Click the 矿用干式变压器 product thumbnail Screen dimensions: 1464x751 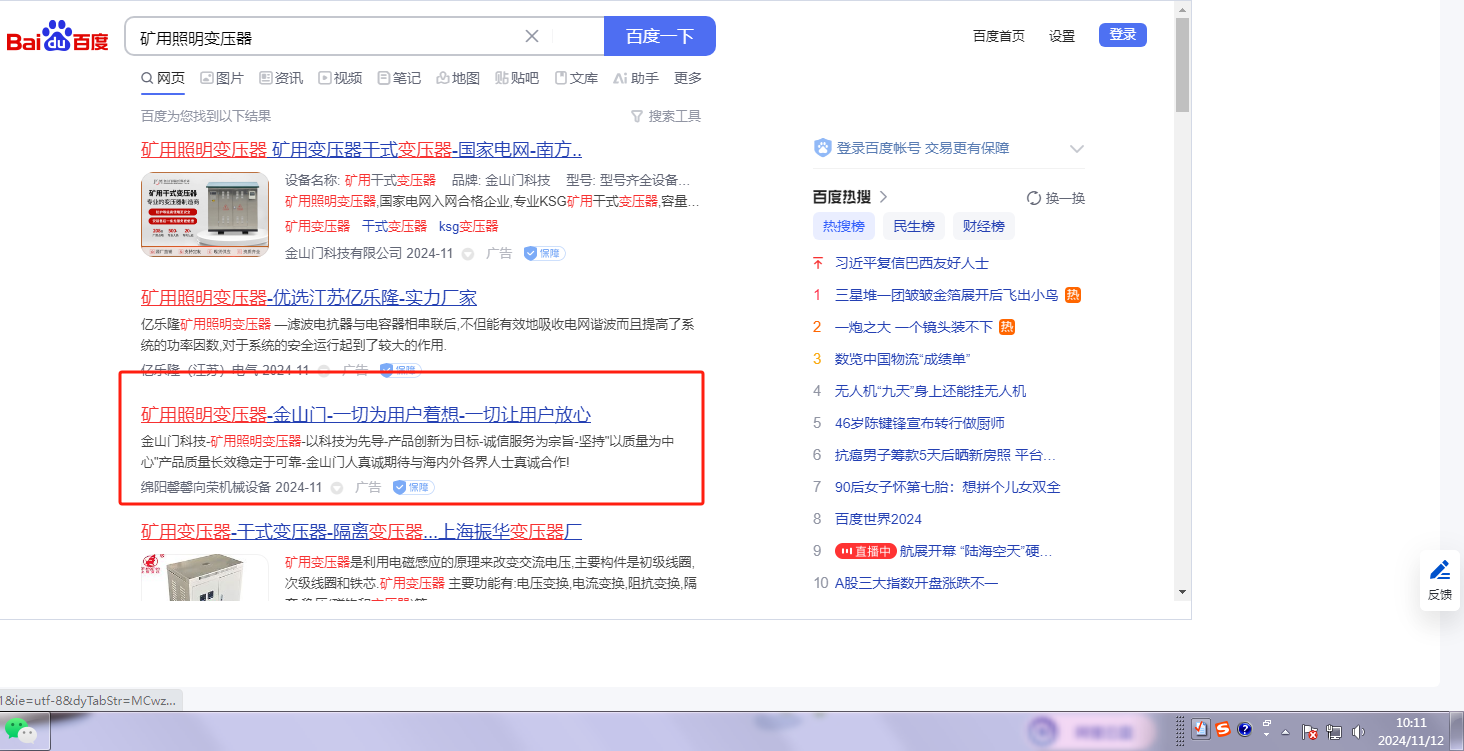point(205,216)
